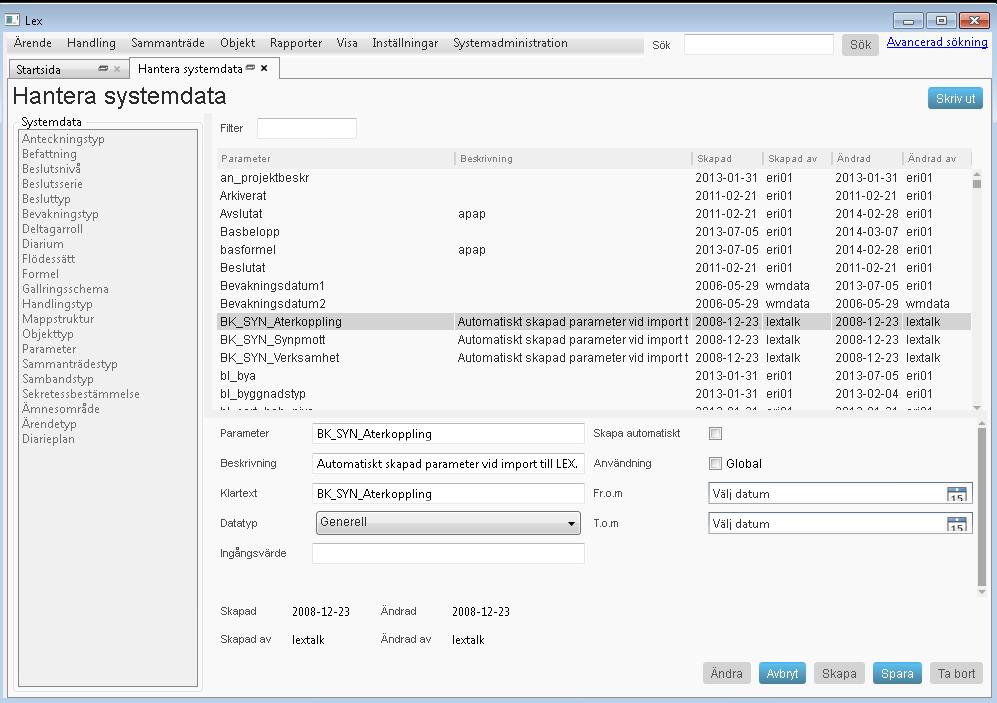Select the basformel parameter row

[594, 250]
